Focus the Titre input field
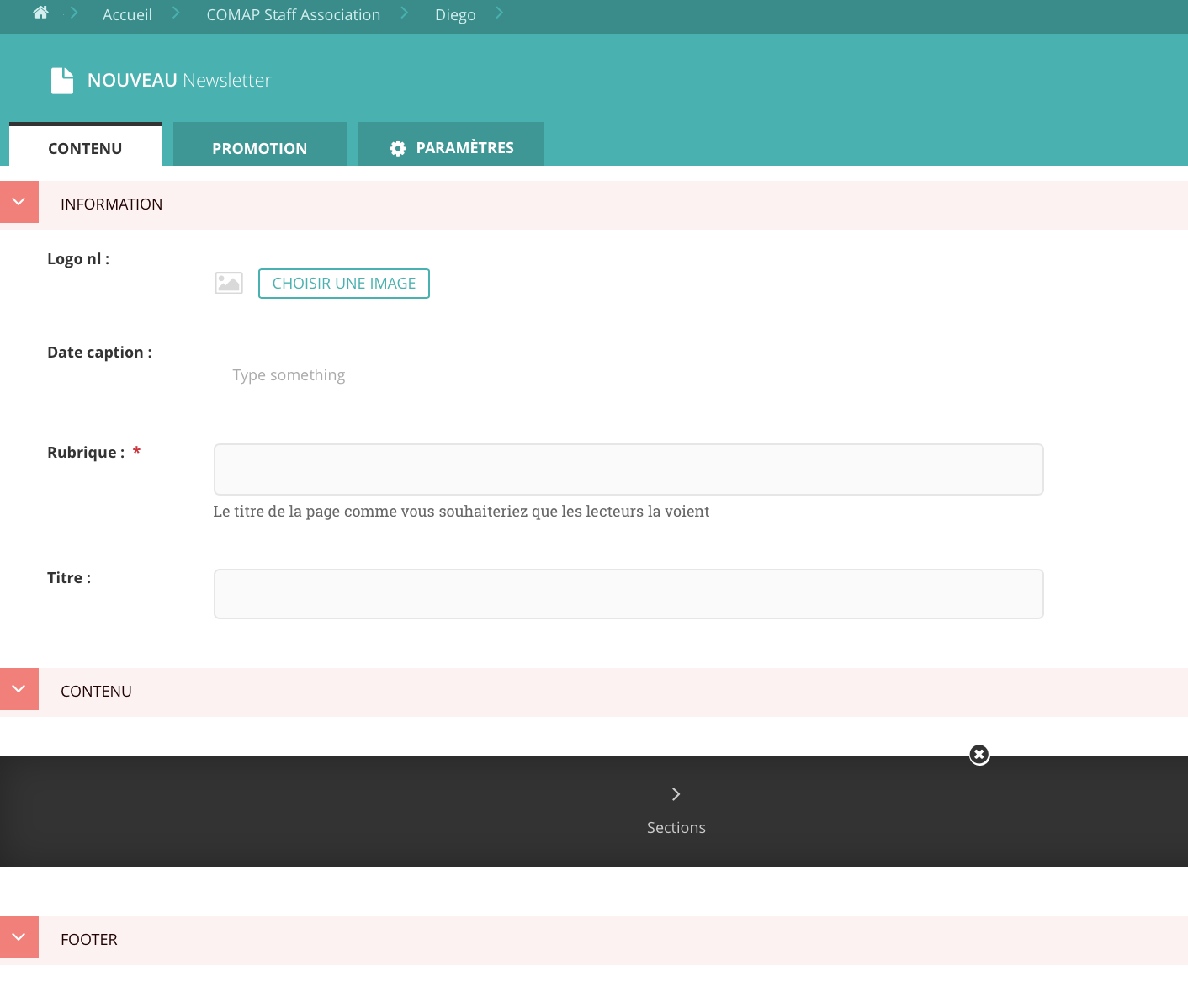This screenshot has width=1188, height=1008. 628,594
